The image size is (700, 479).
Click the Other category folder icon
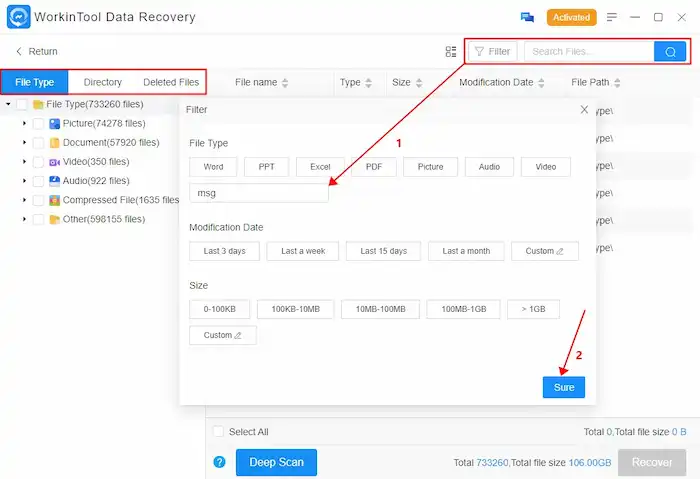54,219
